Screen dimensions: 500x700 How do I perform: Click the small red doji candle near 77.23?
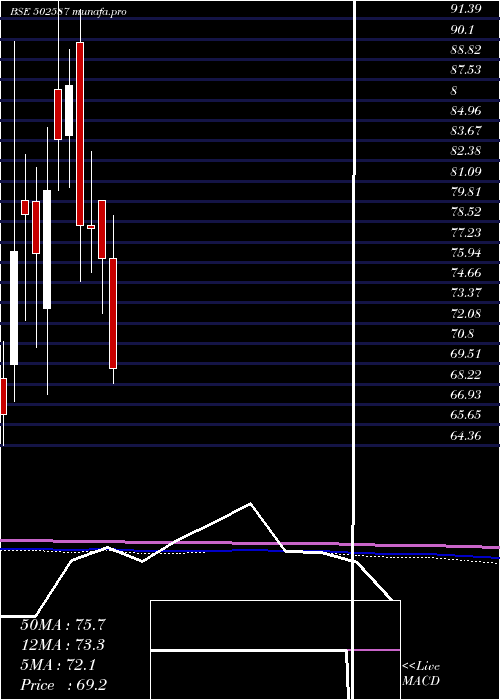(91, 227)
